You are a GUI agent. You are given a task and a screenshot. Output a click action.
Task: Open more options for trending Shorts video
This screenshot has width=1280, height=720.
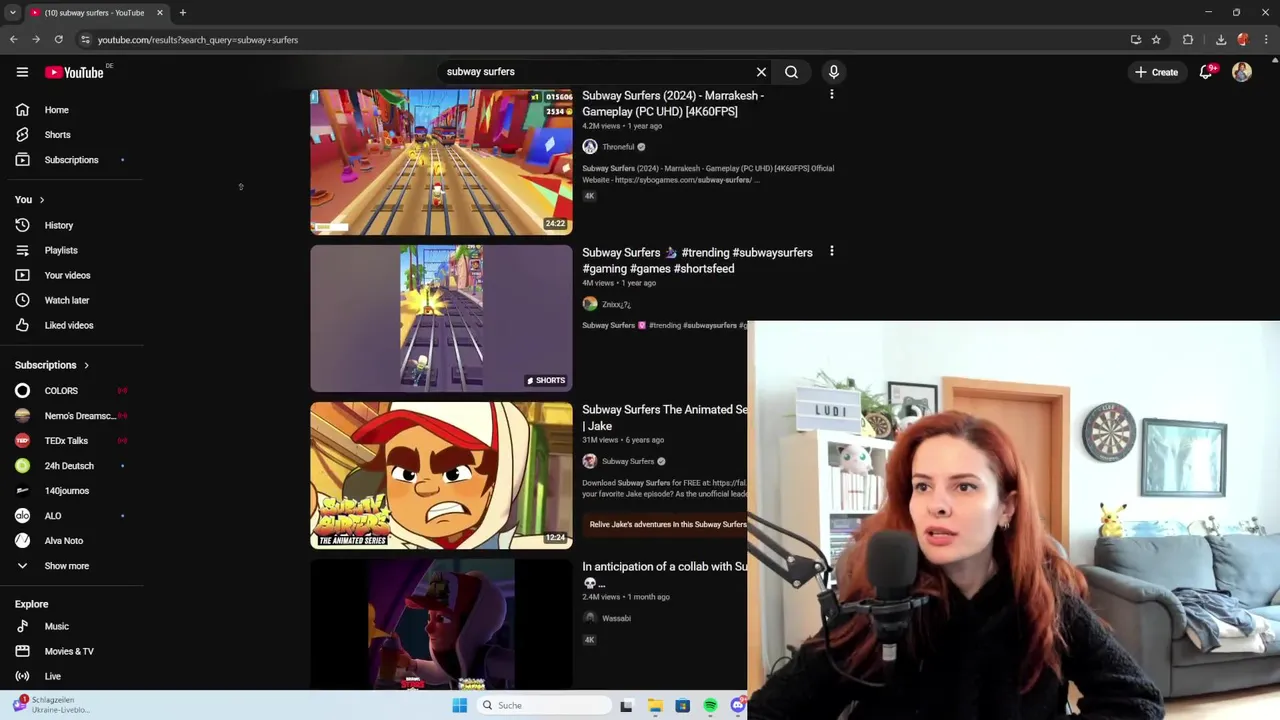click(832, 252)
